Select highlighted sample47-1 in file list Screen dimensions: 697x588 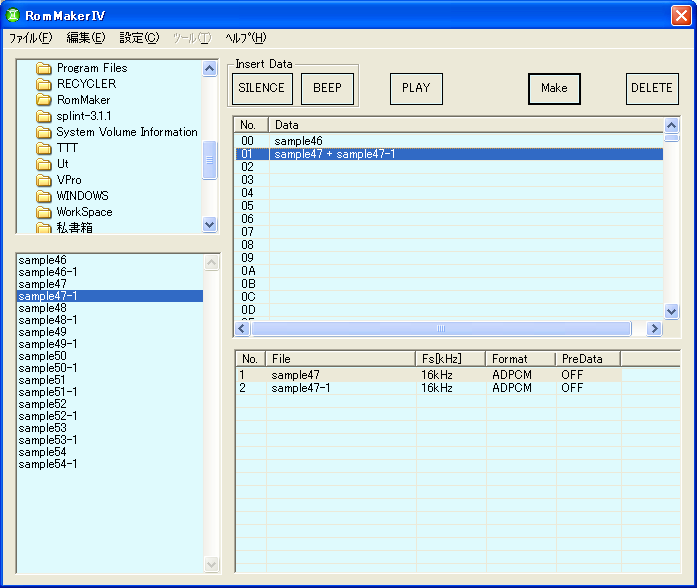[110, 296]
